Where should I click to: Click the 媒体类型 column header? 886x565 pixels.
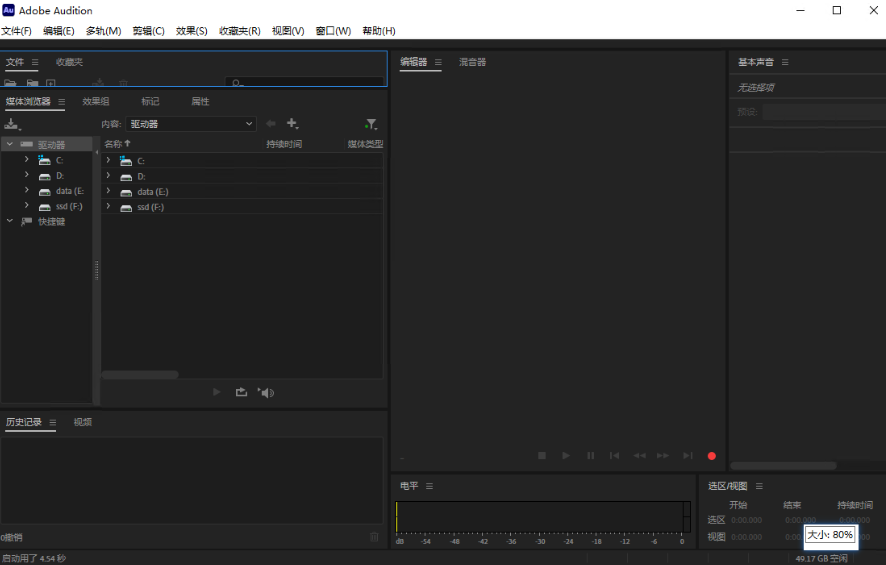(365, 144)
